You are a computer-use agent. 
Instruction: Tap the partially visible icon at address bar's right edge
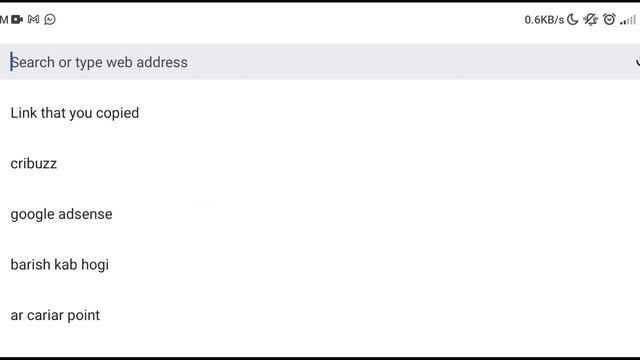638,62
